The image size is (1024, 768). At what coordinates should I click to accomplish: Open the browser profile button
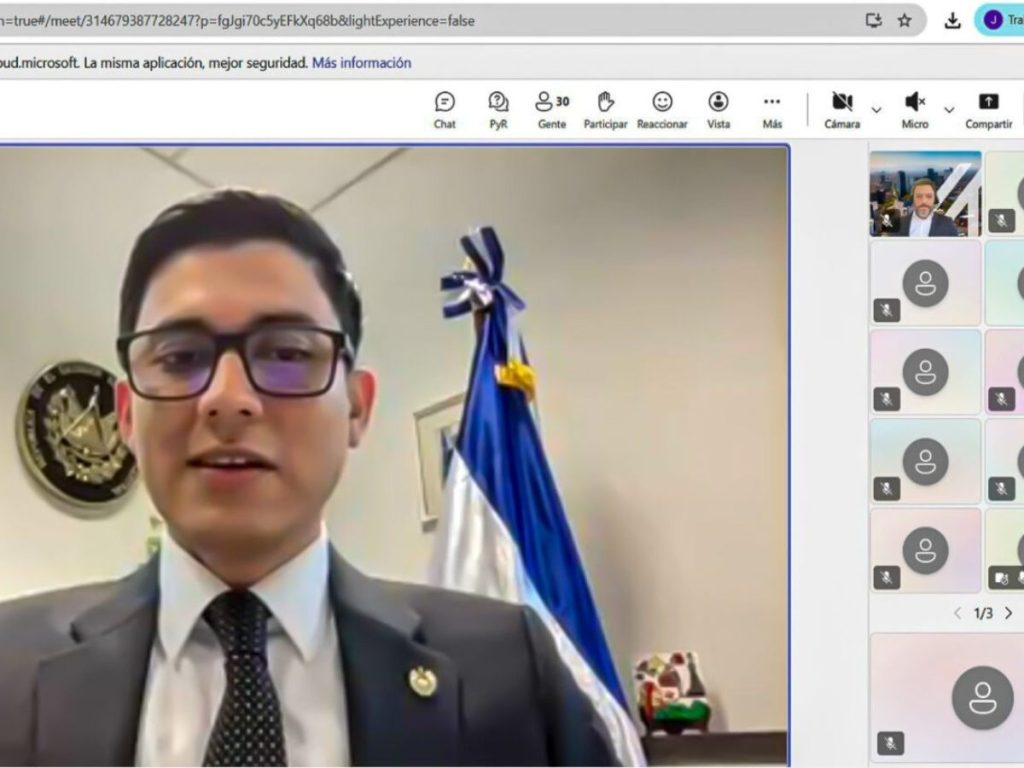1000,20
